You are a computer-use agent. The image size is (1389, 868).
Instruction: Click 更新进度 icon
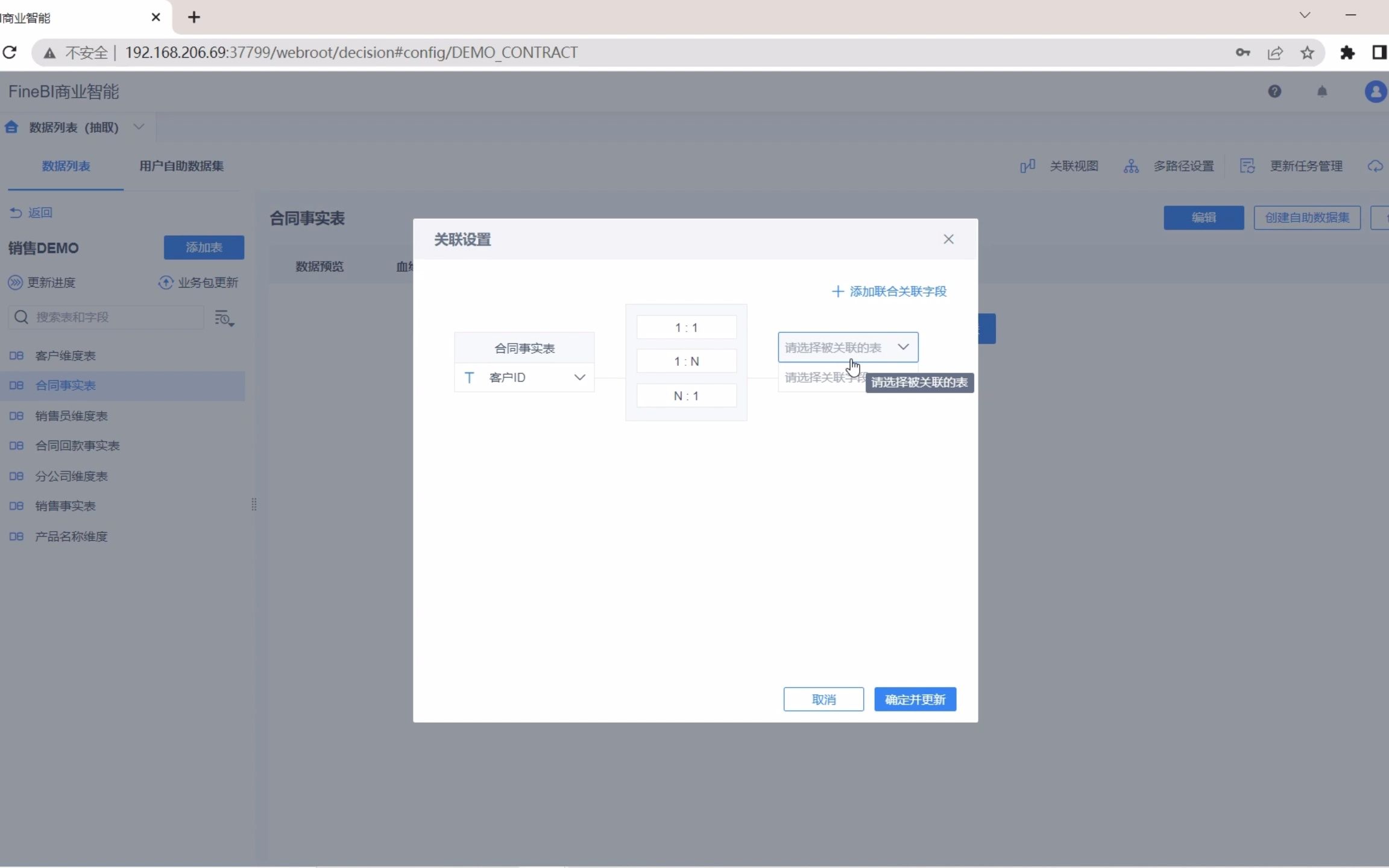pyautogui.click(x=15, y=283)
